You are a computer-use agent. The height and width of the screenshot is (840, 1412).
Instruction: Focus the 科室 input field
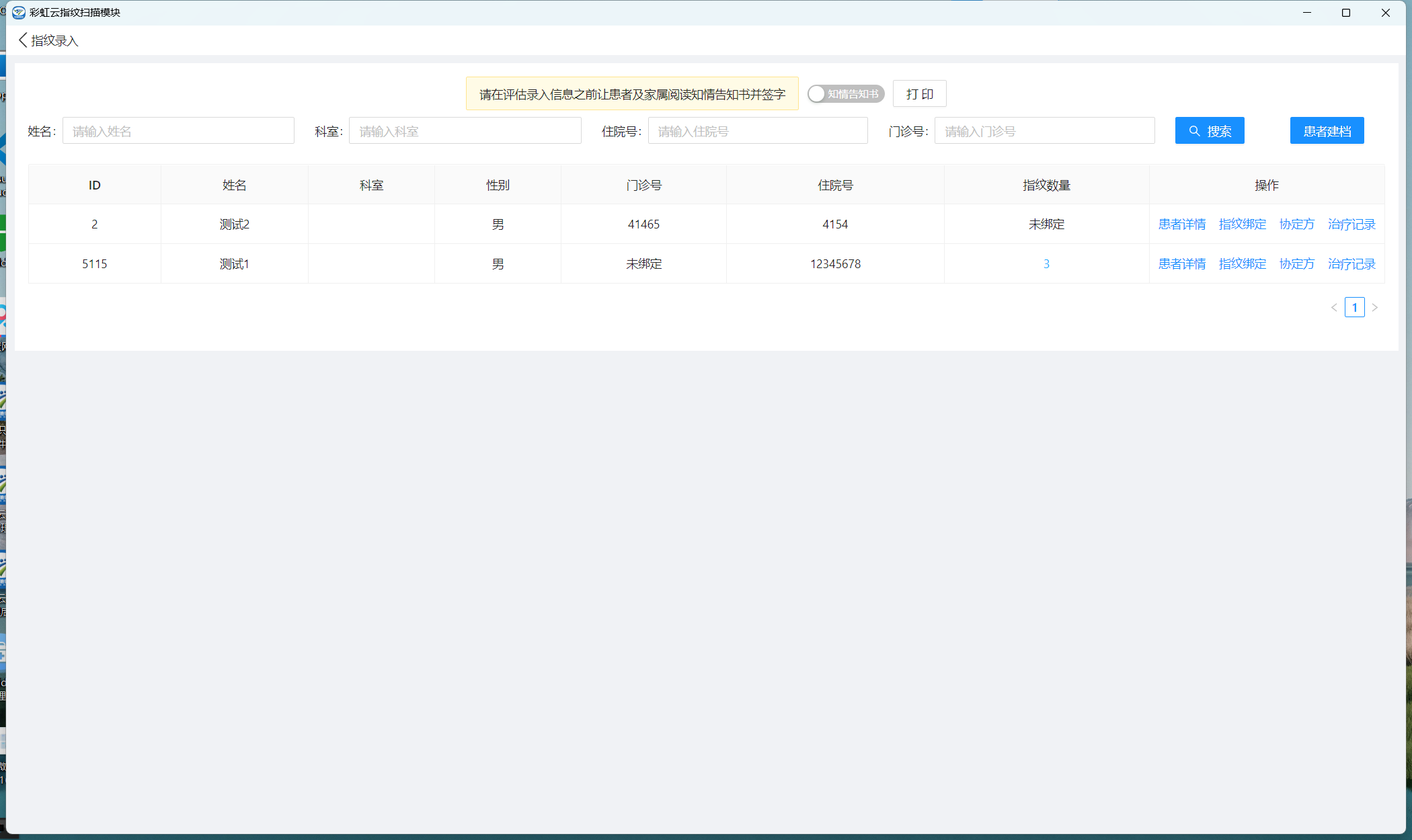tap(465, 131)
